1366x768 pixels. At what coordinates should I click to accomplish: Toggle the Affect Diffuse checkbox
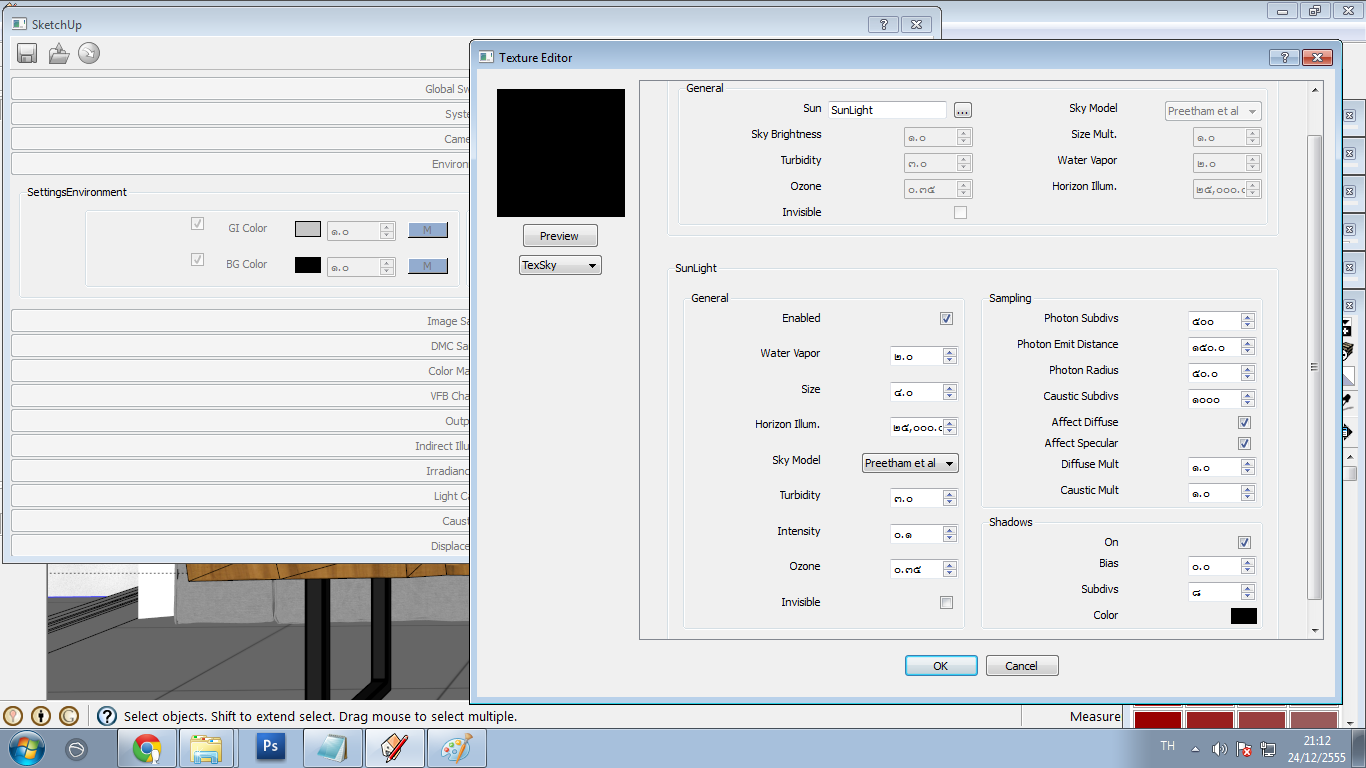tap(1244, 423)
